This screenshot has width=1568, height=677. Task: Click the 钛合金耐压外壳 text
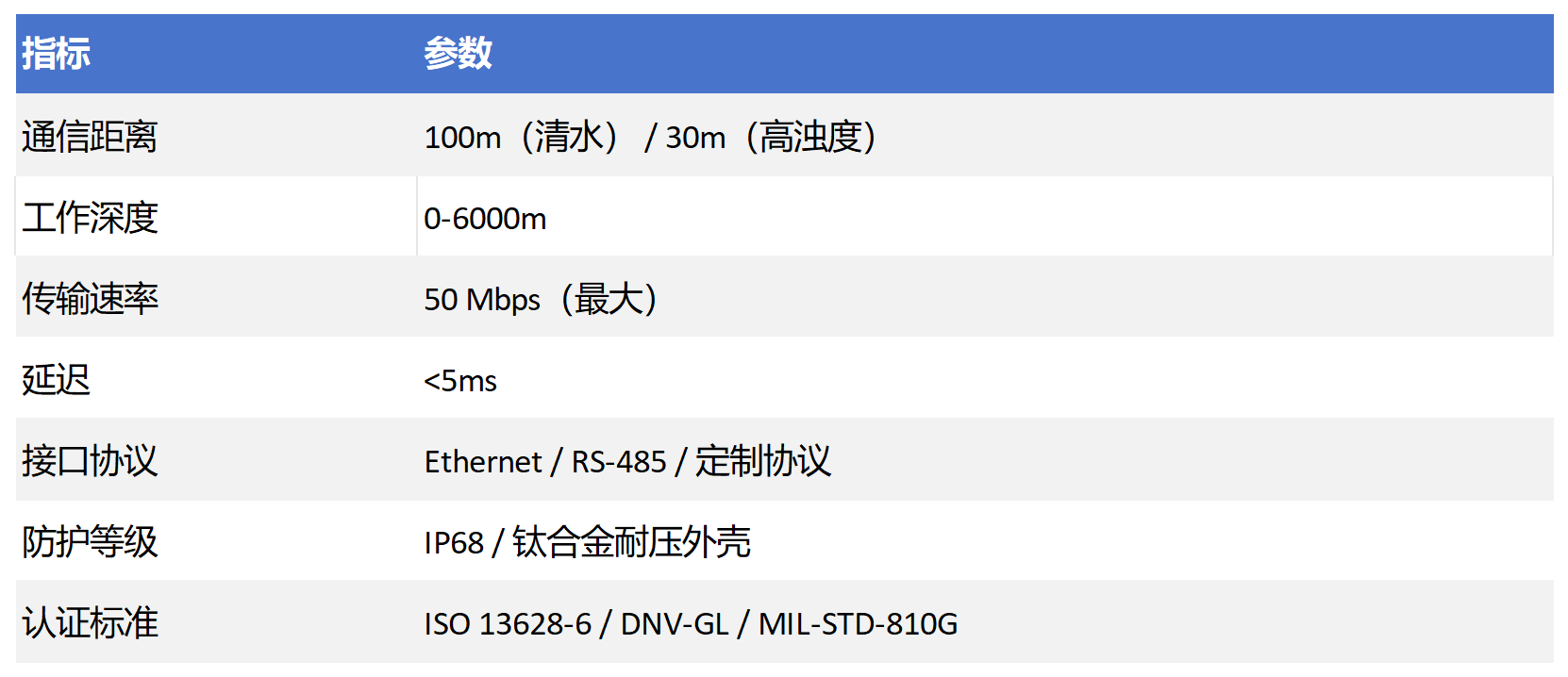click(631, 542)
